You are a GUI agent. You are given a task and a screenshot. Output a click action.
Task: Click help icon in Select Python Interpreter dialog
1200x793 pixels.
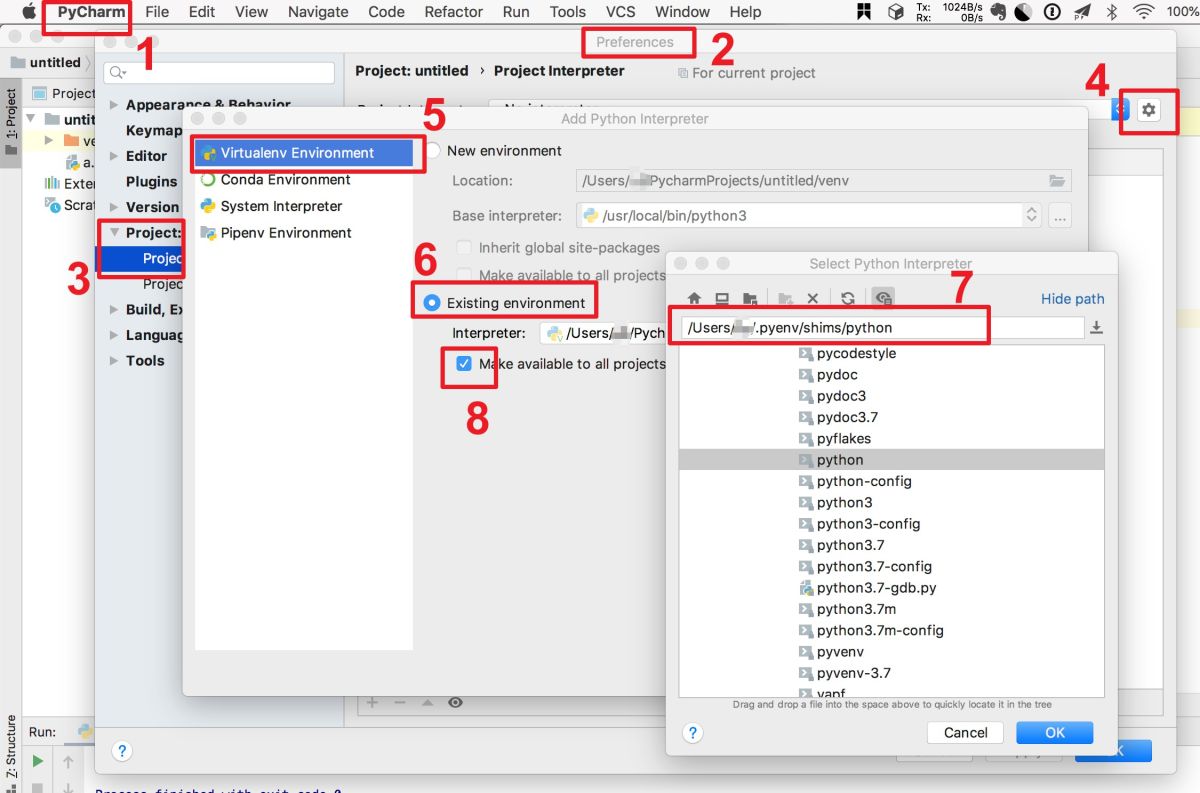692,733
